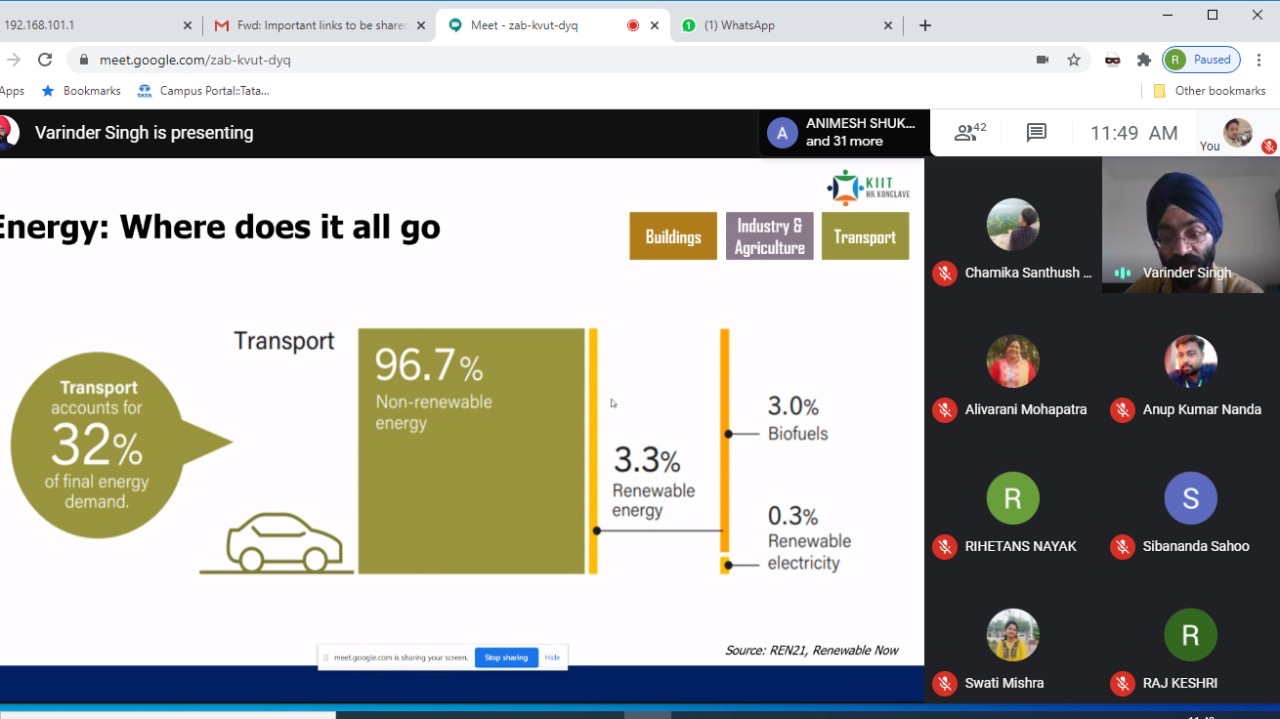Expand the ANIMESH SHUK... and 31 more notification
This screenshot has height=719, width=1280.
pyautogui.click(x=844, y=132)
